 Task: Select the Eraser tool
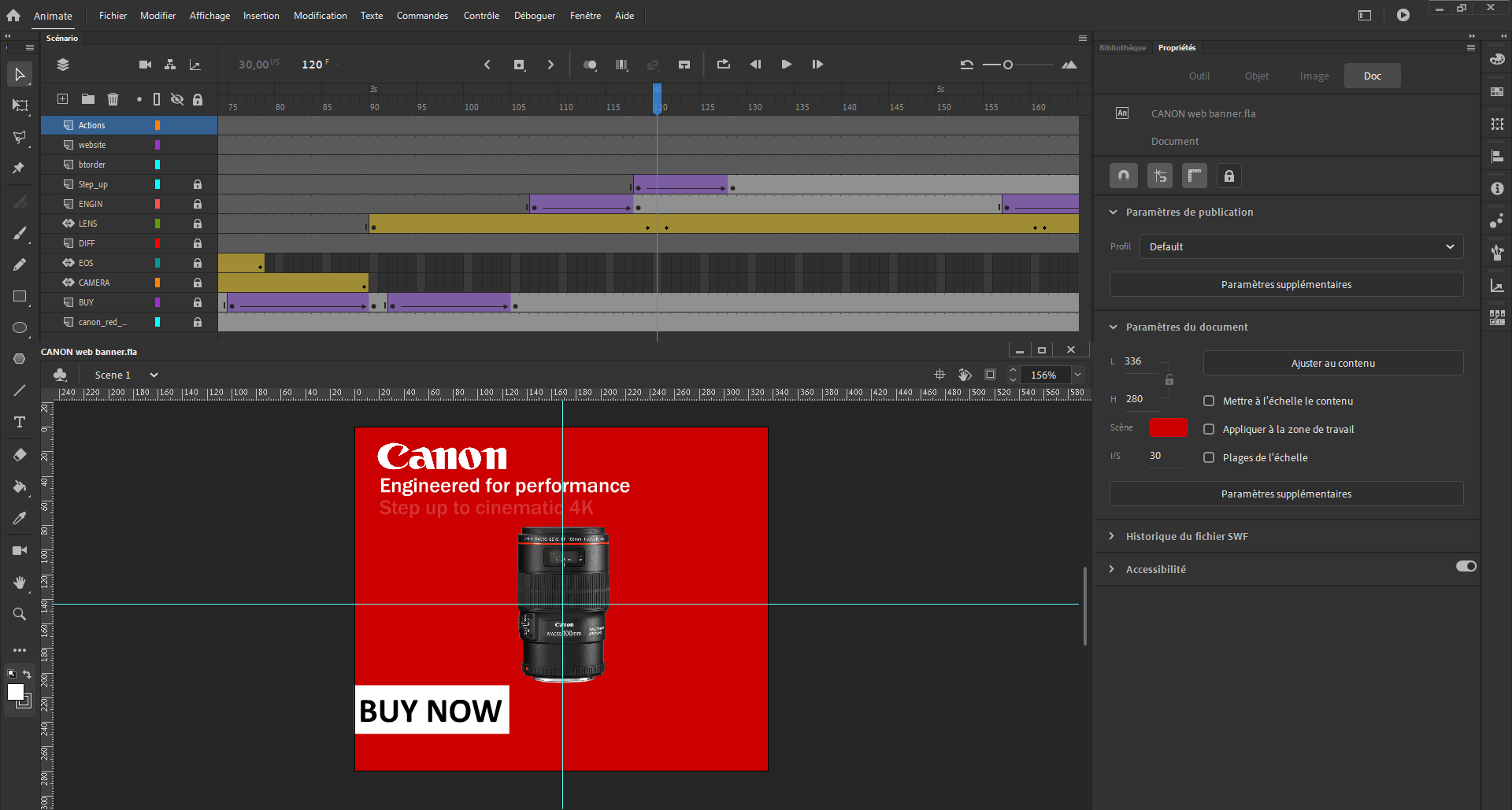[x=20, y=455]
